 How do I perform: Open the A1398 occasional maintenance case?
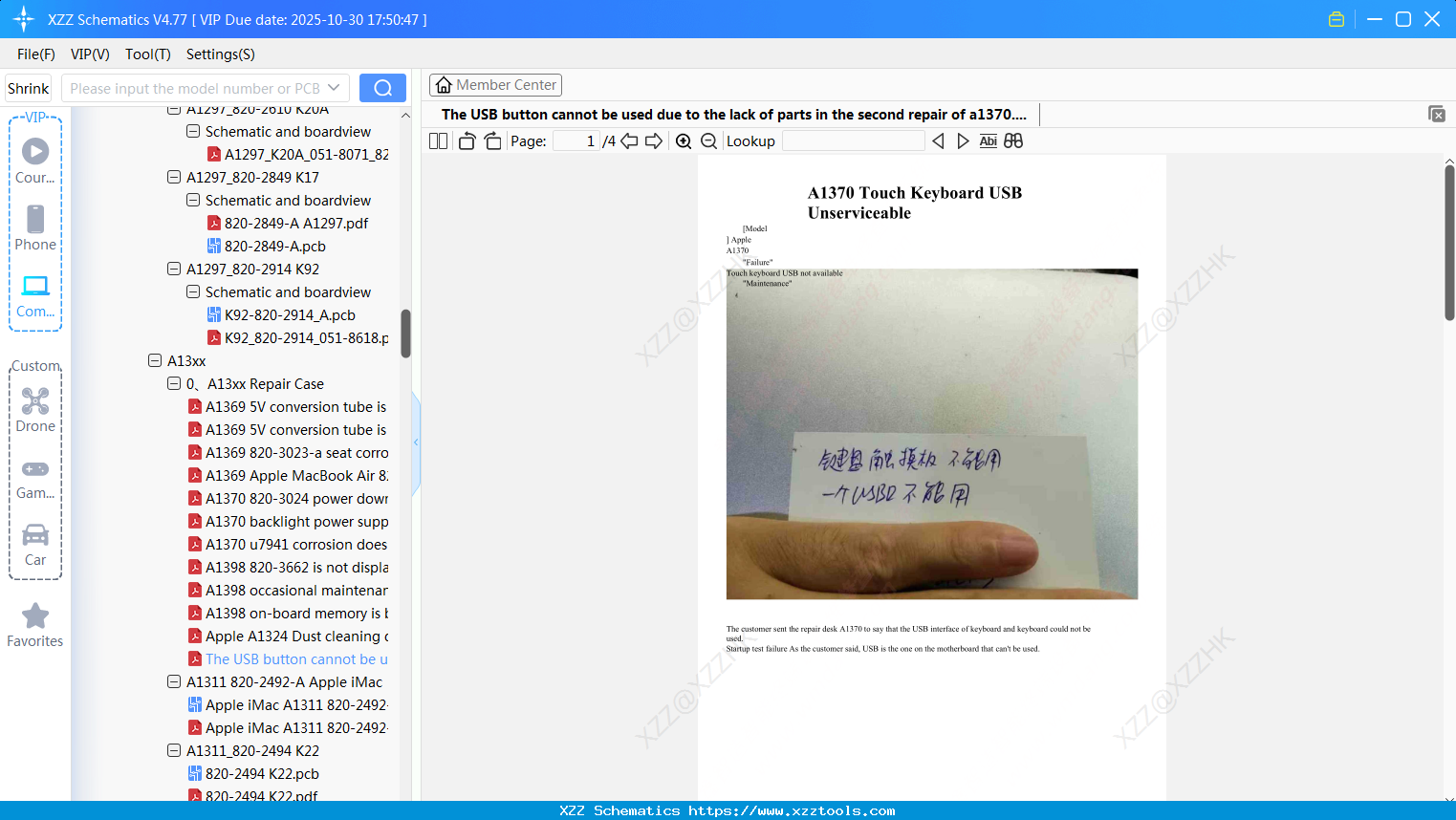tap(289, 590)
